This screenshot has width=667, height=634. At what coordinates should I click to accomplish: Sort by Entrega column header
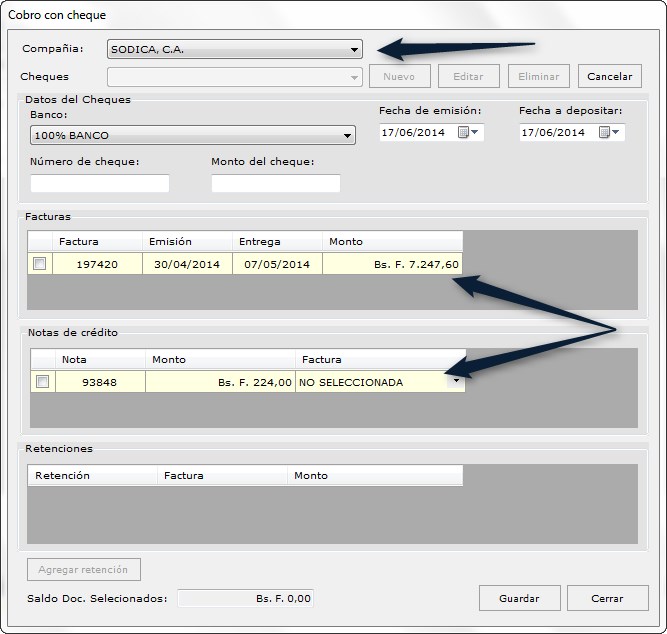coord(277,241)
